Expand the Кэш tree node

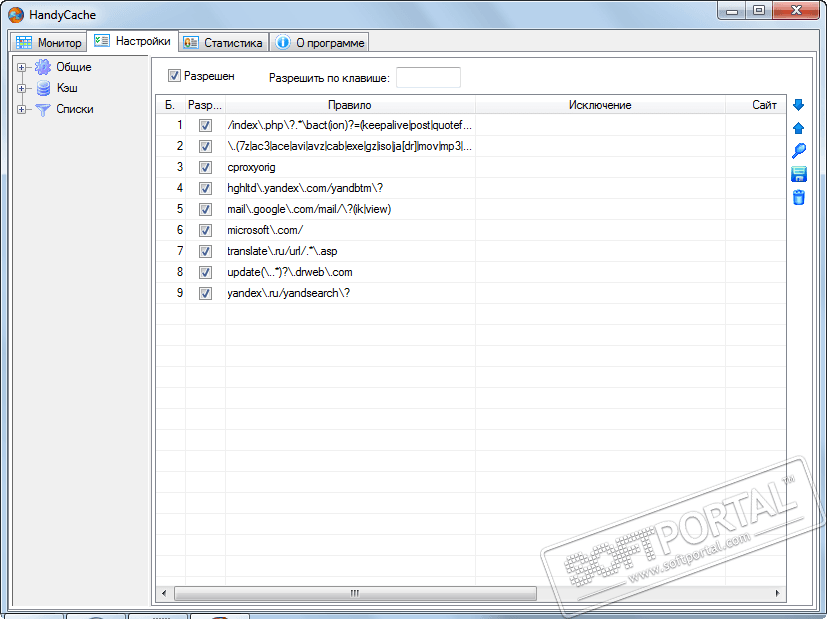click(x=21, y=89)
